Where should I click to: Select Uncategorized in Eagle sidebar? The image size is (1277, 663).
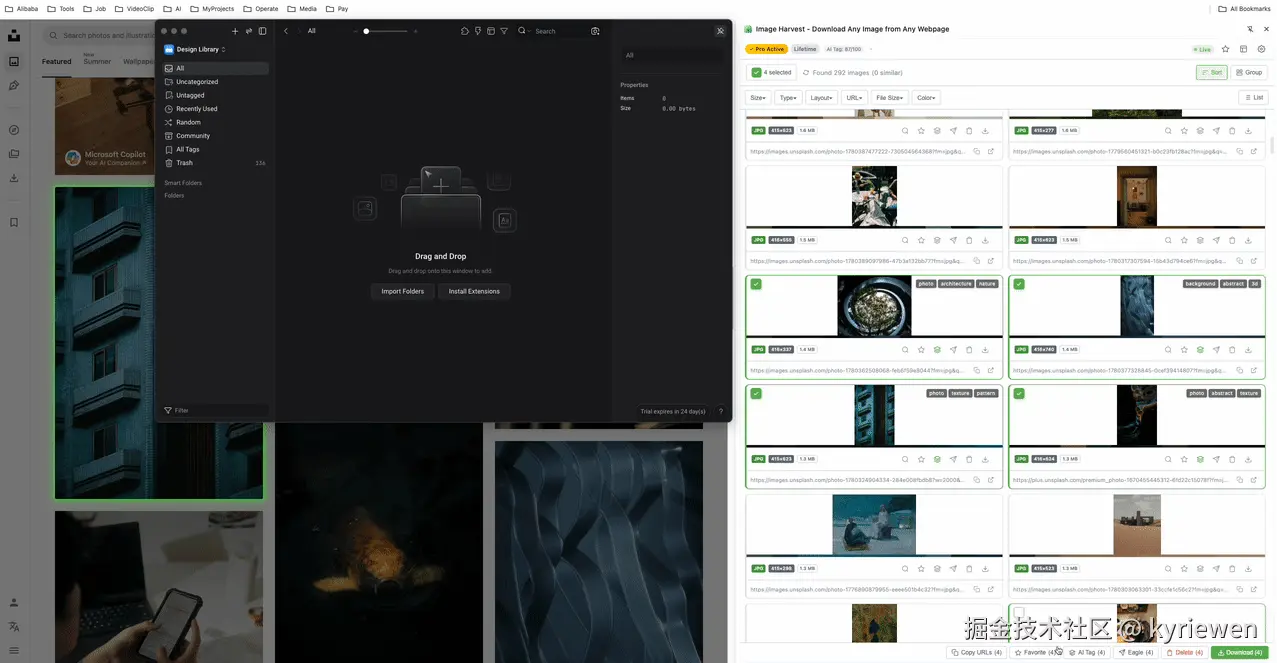pyautogui.click(x=215, y=82)
